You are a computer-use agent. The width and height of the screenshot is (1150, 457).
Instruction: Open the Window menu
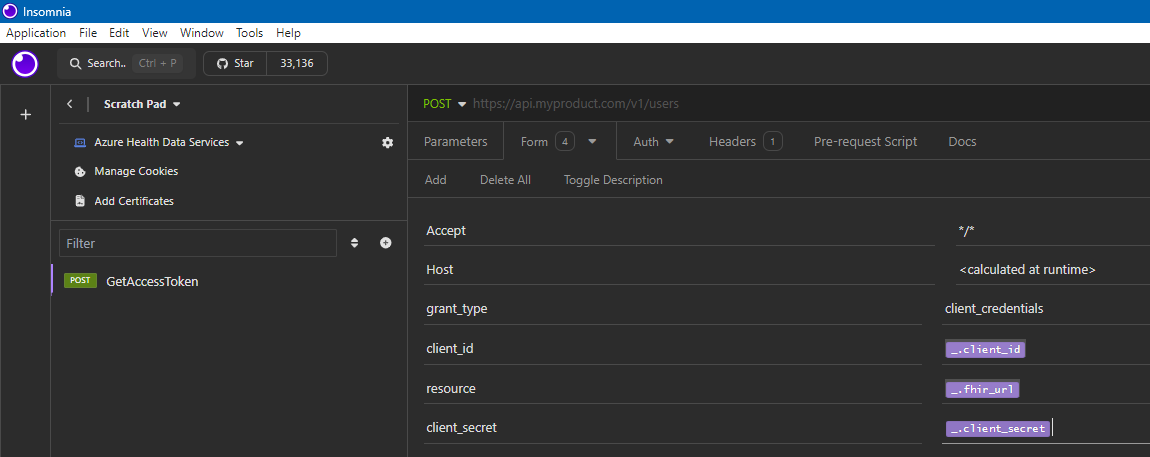[202, 33]
